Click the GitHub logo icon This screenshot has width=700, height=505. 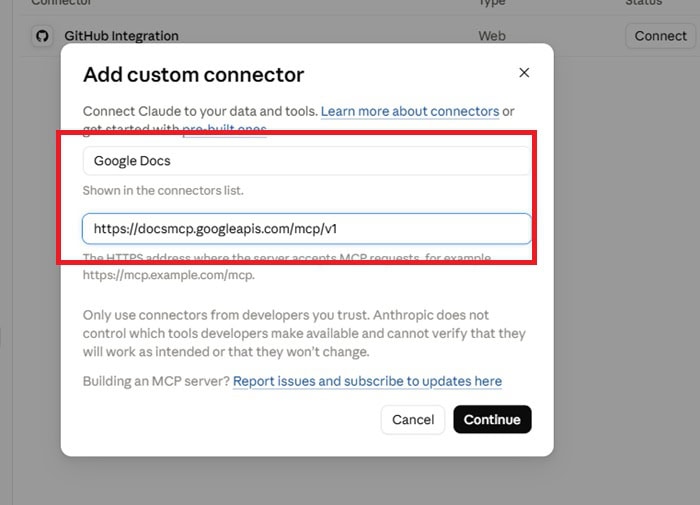(x=42, y=36)
